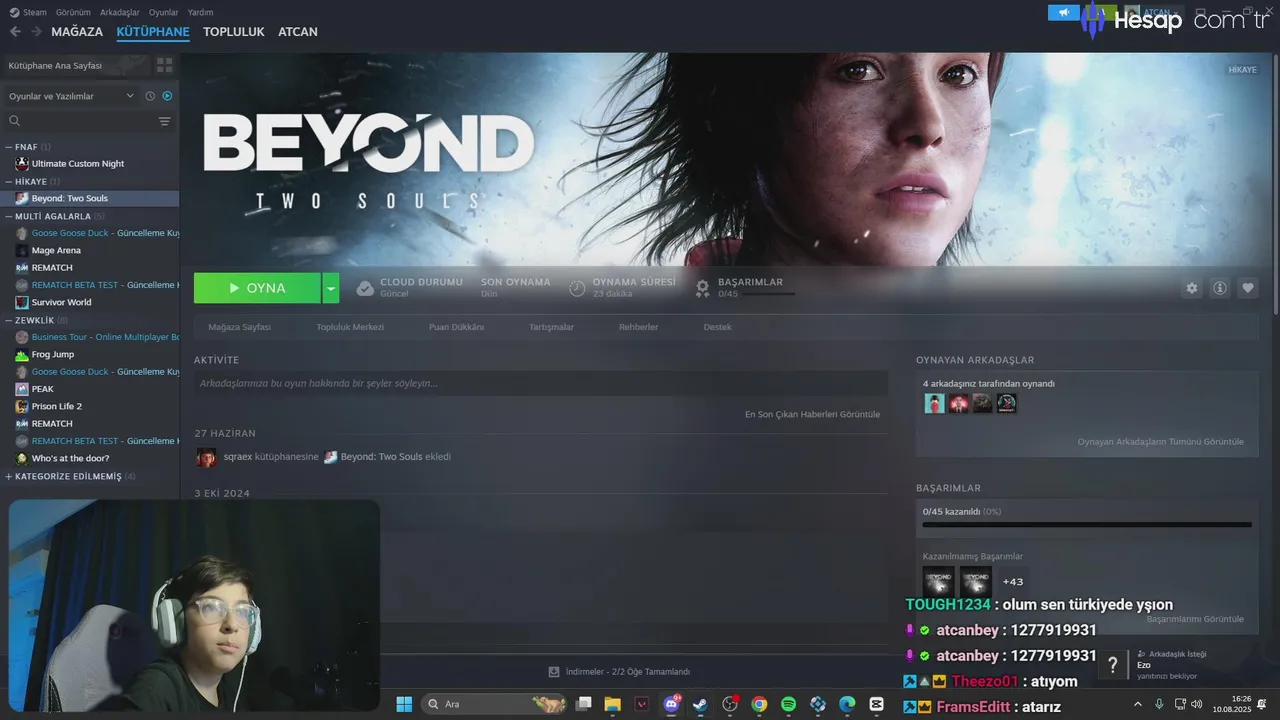Open the megaphone announcements button
Viewport: 1280px width, 720px height.
coord(1064,13)
